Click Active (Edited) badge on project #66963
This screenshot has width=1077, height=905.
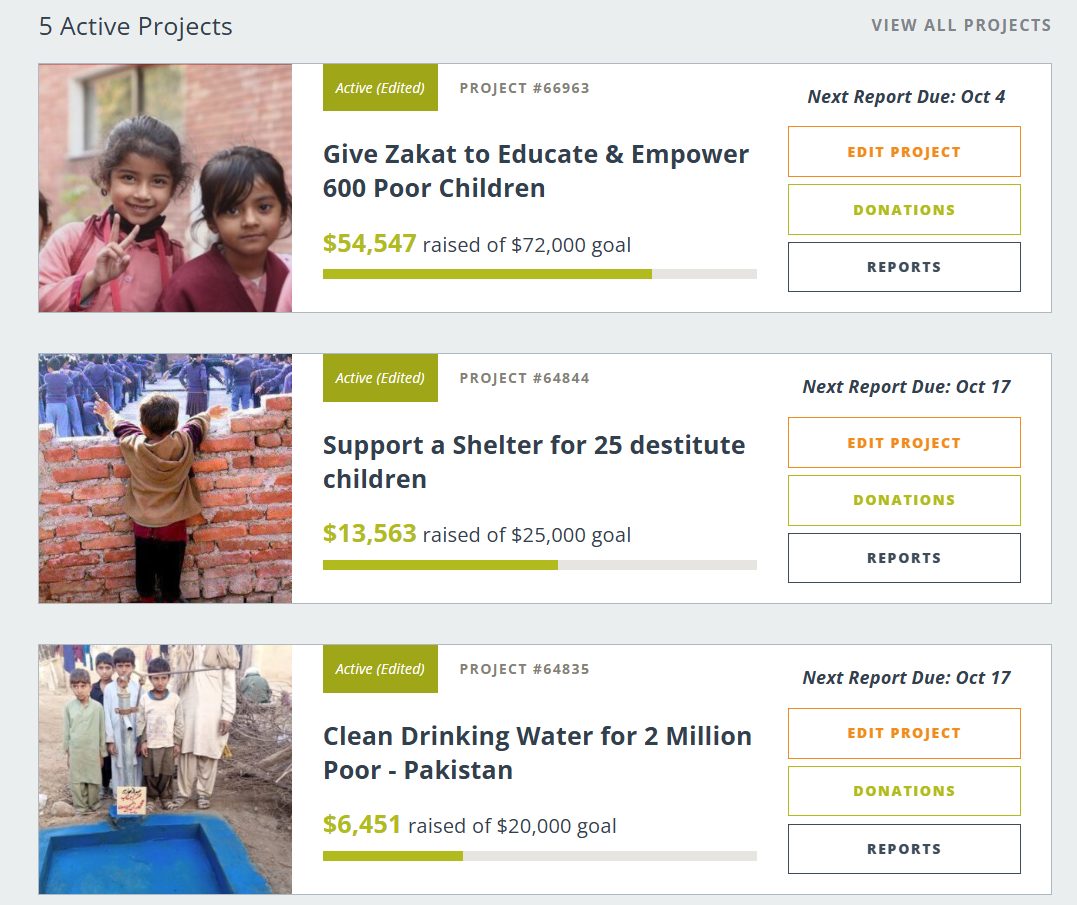click(380, 88)
